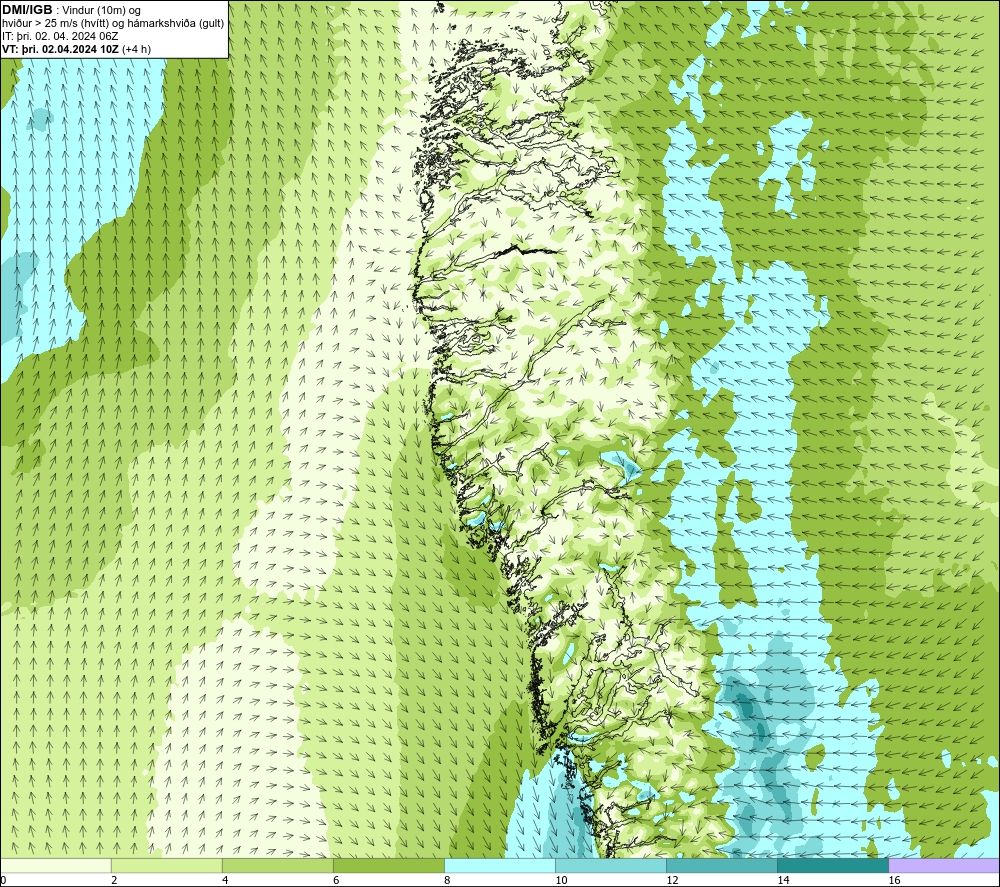Click the purple swatch above 16 m/s

click(x=944, y=865)
